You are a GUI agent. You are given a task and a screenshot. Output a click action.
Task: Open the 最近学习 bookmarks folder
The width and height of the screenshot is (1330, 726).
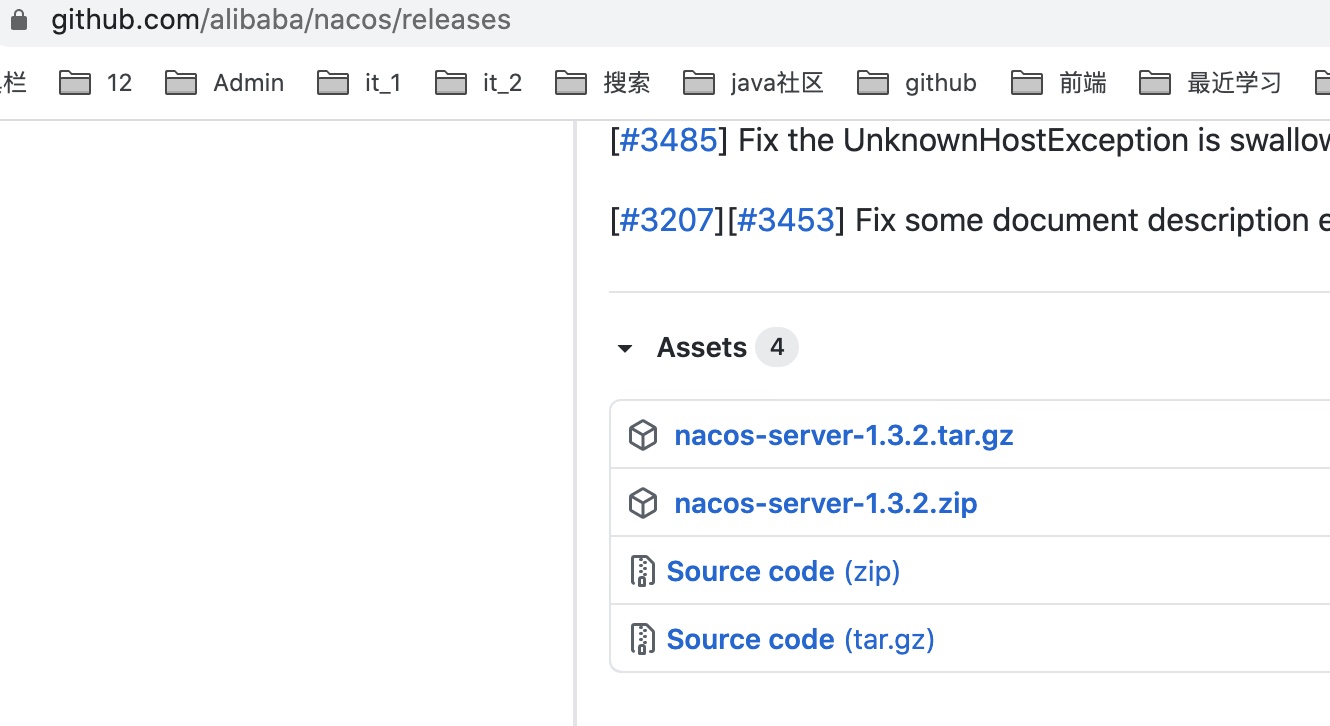point(1211,83)
